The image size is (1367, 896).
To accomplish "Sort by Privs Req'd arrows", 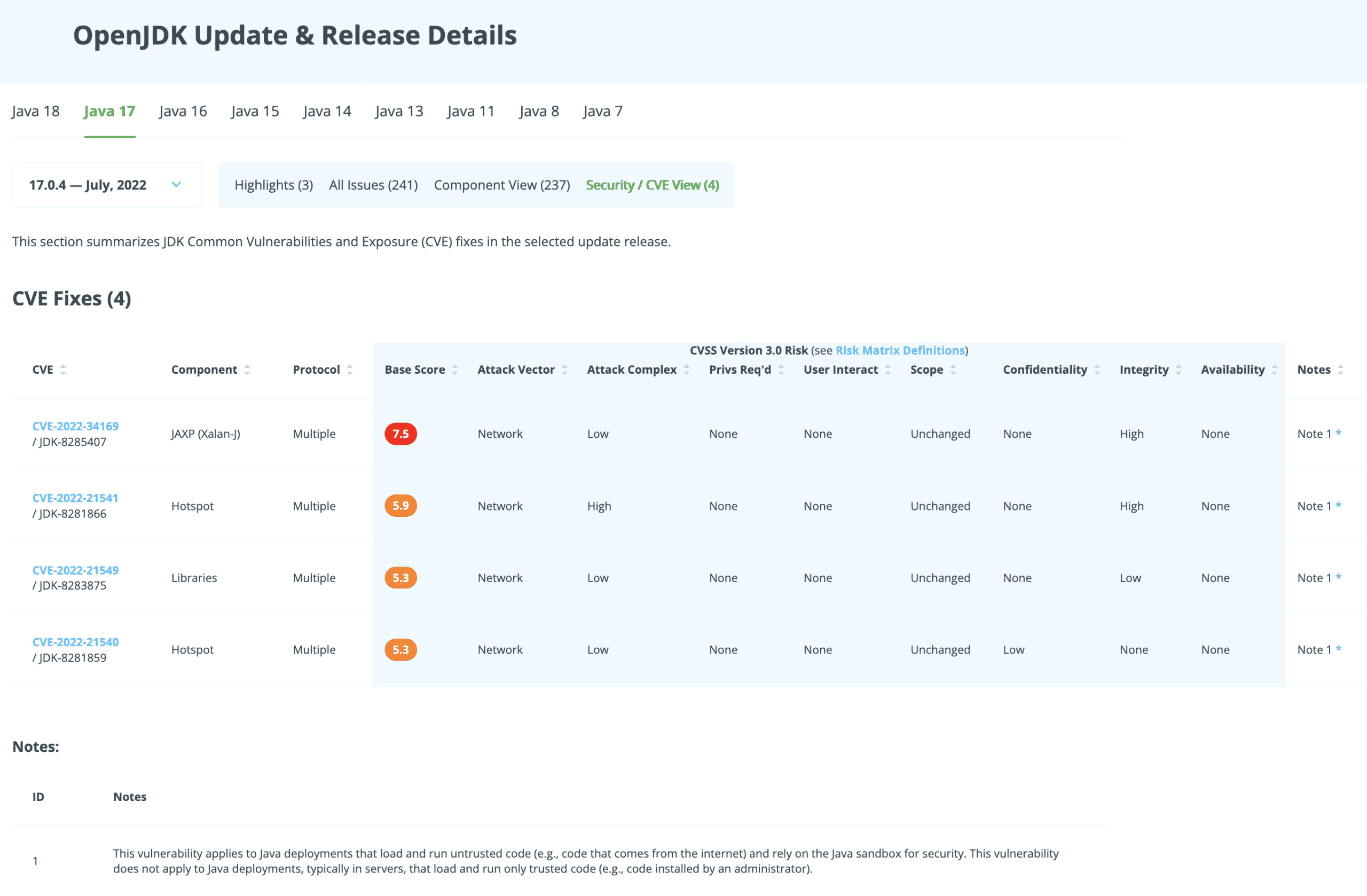I will point(781,370).
